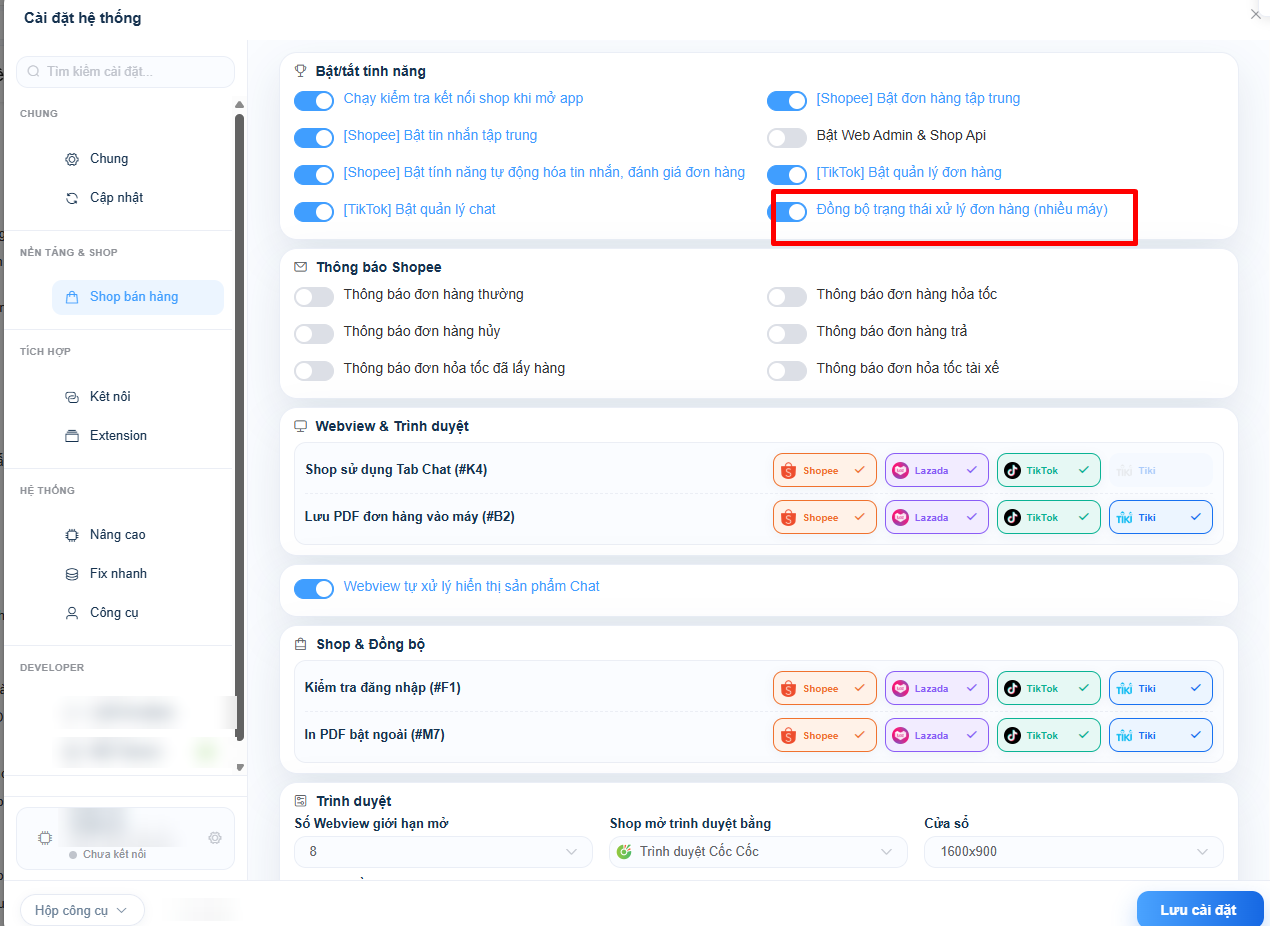This screenshot has height=926, width=1270.
Task: Switch off [TikTok] Bật quản lý đơn hàng
Action: [787, 175]
